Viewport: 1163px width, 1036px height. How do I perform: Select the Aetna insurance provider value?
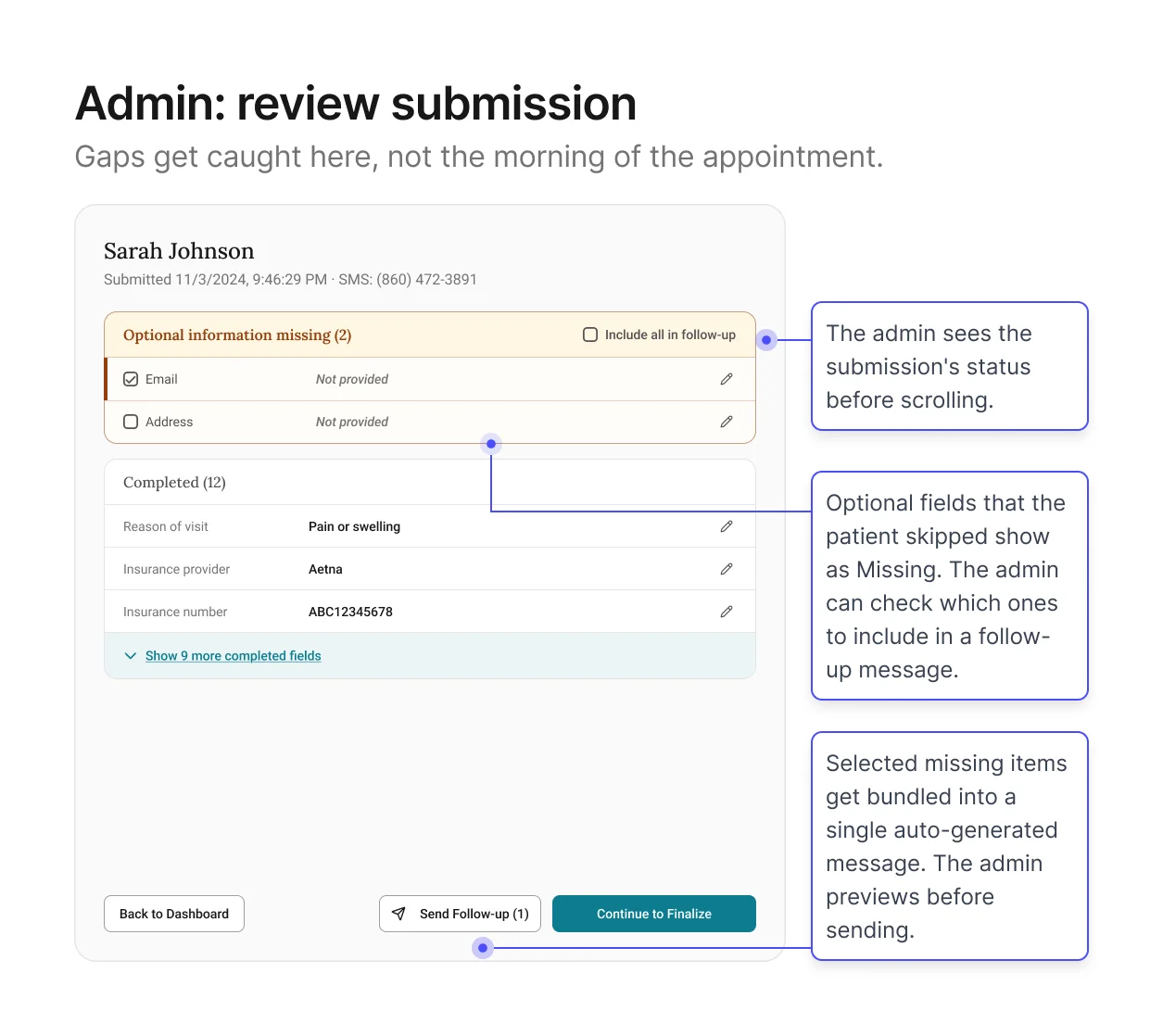coord(325,569)
